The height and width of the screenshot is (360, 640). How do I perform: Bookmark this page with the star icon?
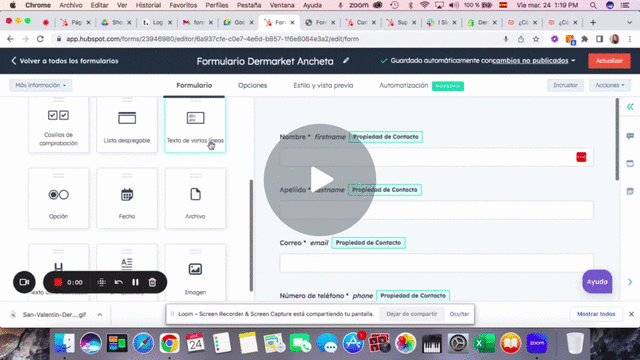(x=536, y=39)
